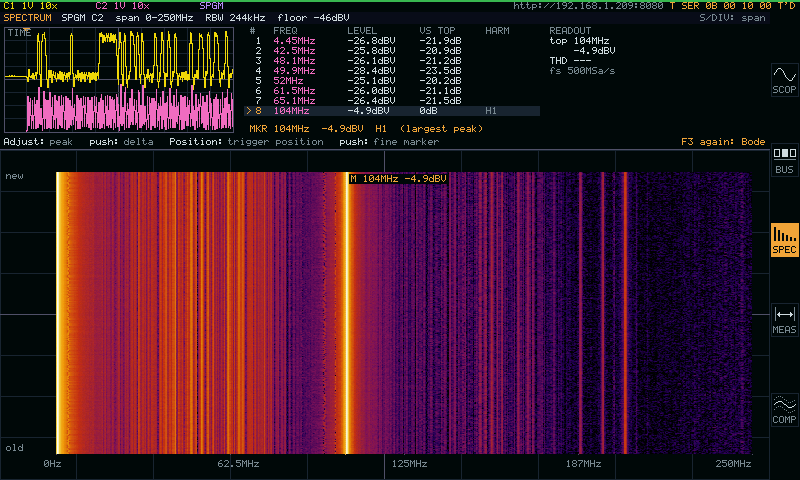Click the C2 1V 10x channel label

[122, 6]
